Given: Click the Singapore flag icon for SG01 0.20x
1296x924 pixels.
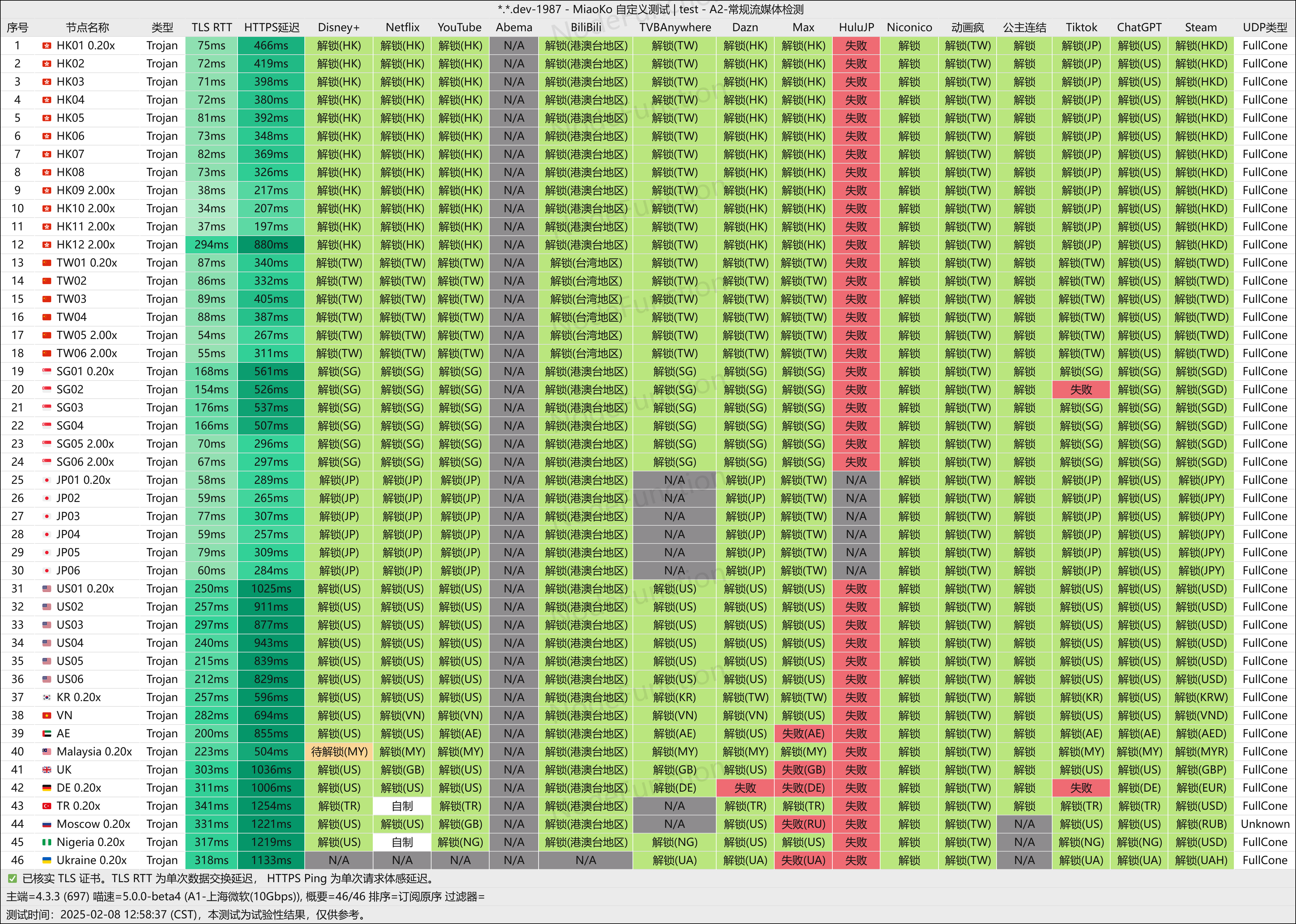Looking at the screenshot, I should click(47, 371).
